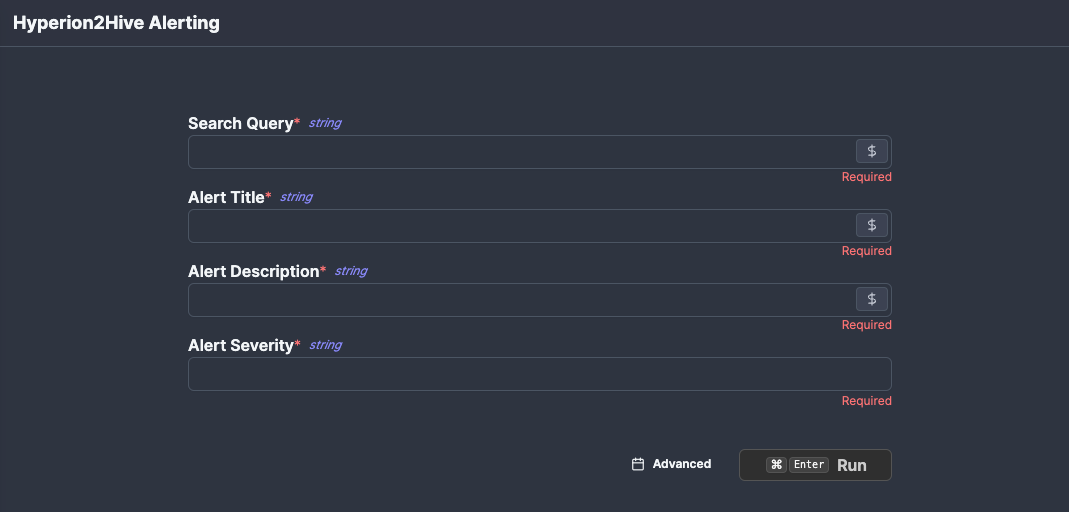Click the dollar icon in Alert Description field
The image size is (1069, 512).
pyautogui.click(x=871, y=299)
